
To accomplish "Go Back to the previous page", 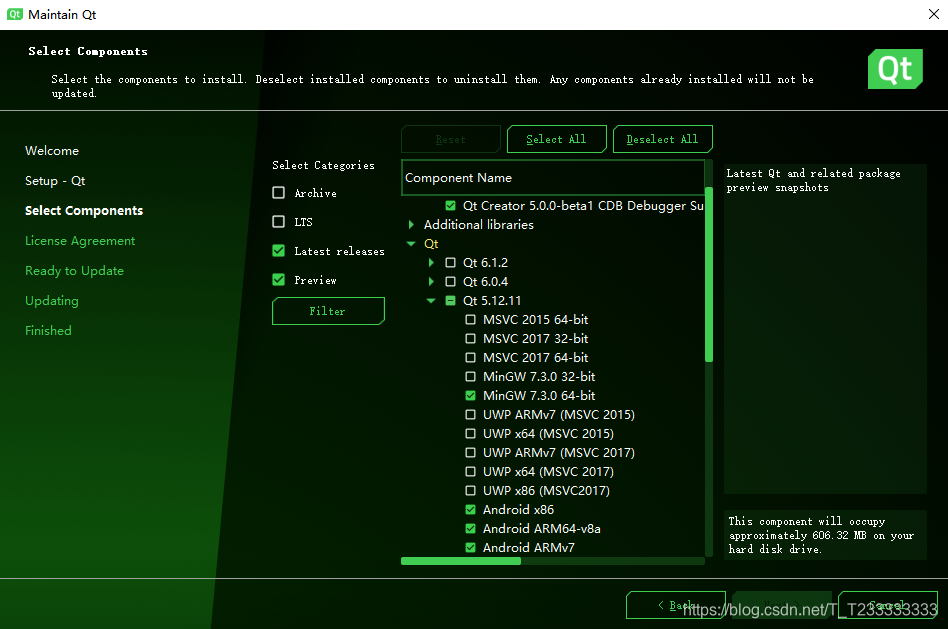I will click(676, 605).
